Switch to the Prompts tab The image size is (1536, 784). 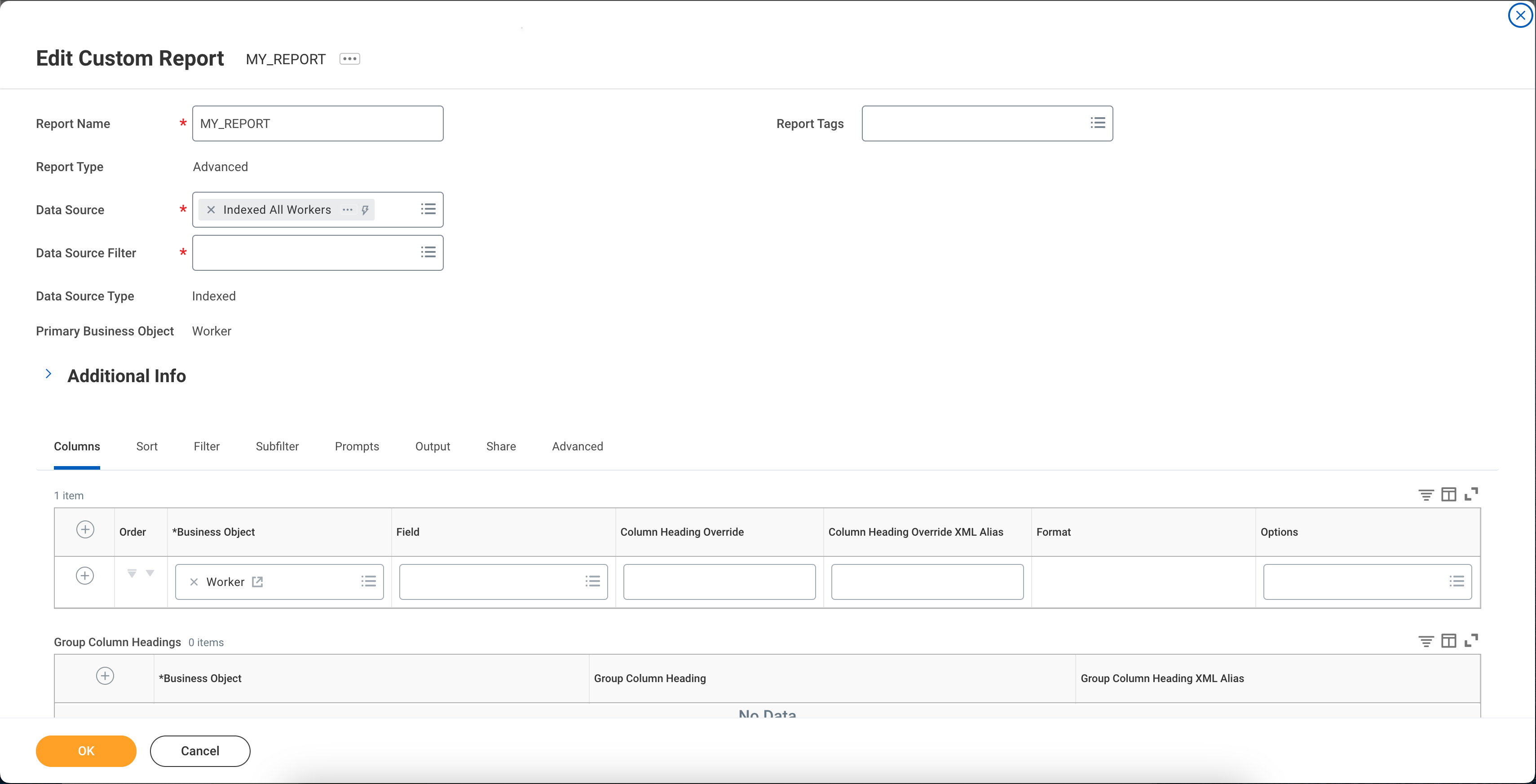[357, 446]
